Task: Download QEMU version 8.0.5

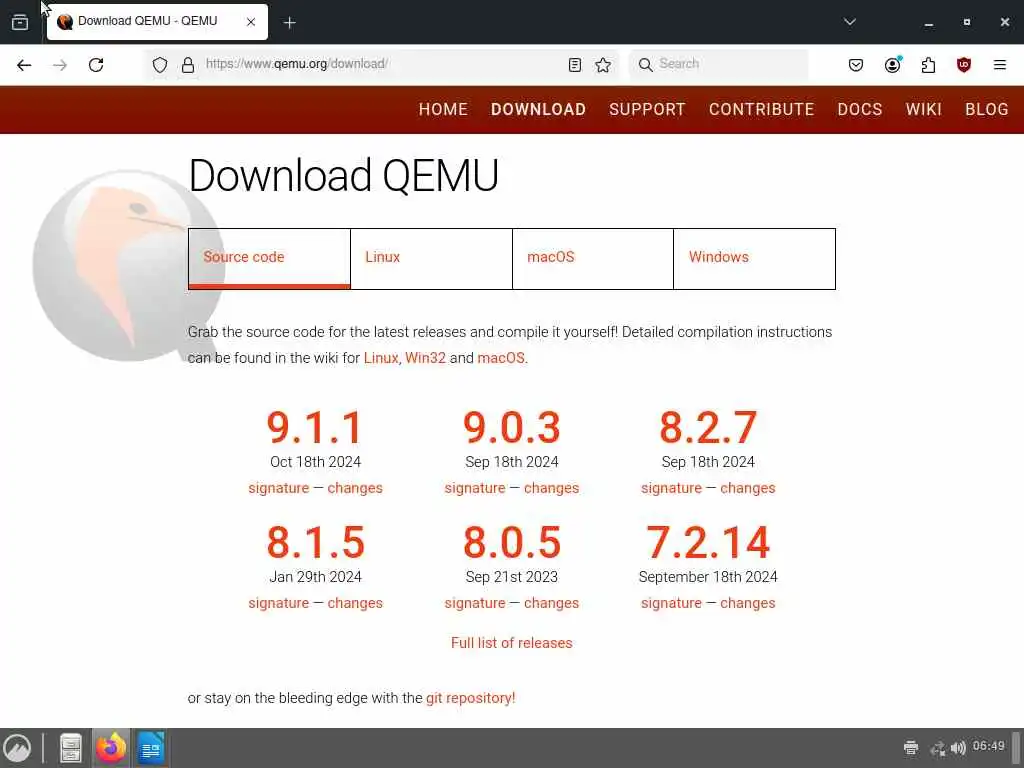Action: (x=512, y=542)
